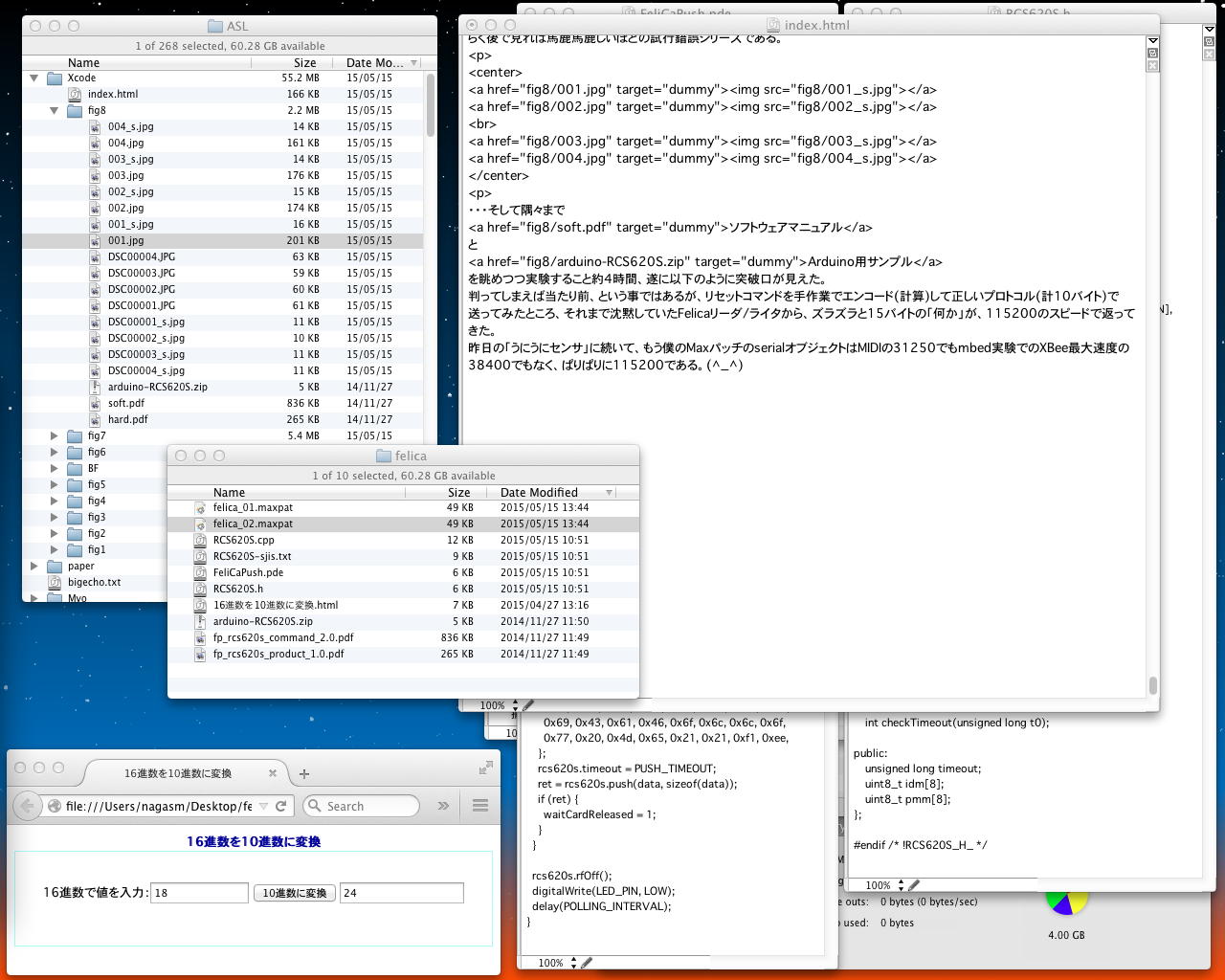Screen dimensions: 1225x980
Task: Click scroll-up arrow in index.html window
Action: coord(1152,41)
